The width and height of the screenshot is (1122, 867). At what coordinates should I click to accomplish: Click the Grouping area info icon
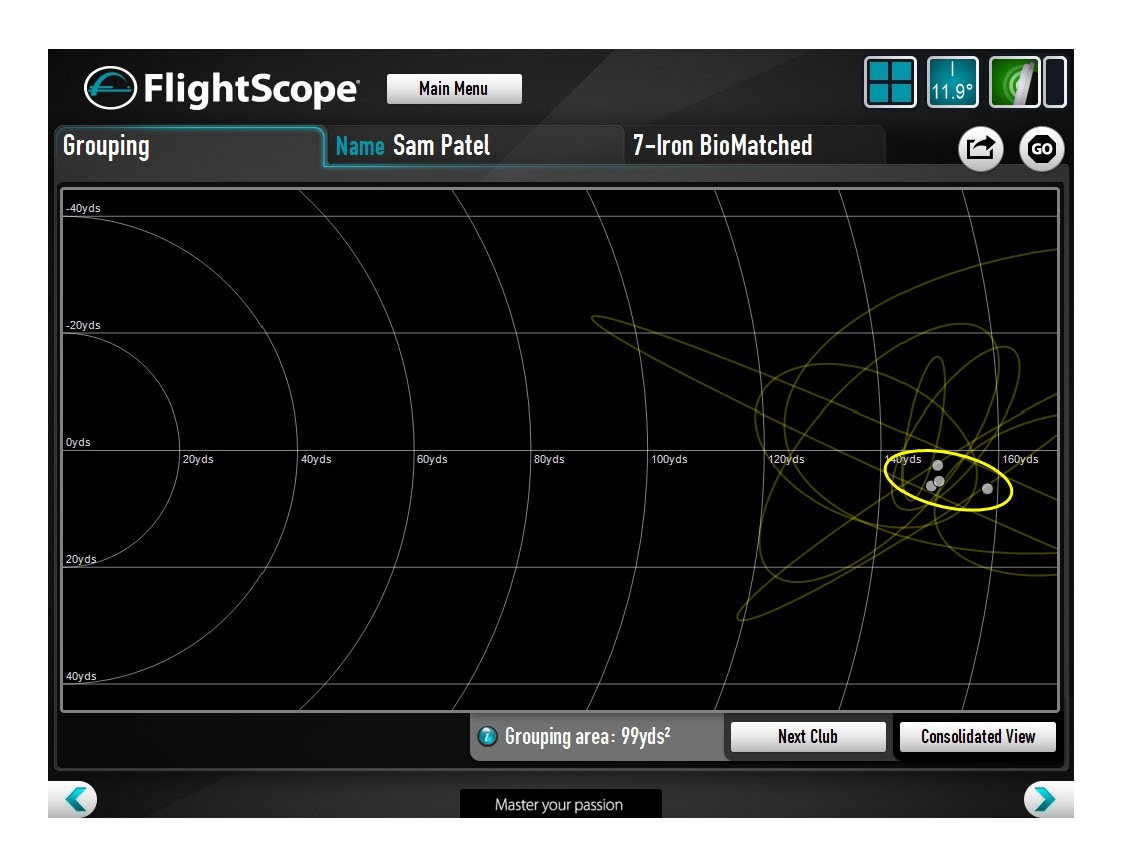[488, 737]
